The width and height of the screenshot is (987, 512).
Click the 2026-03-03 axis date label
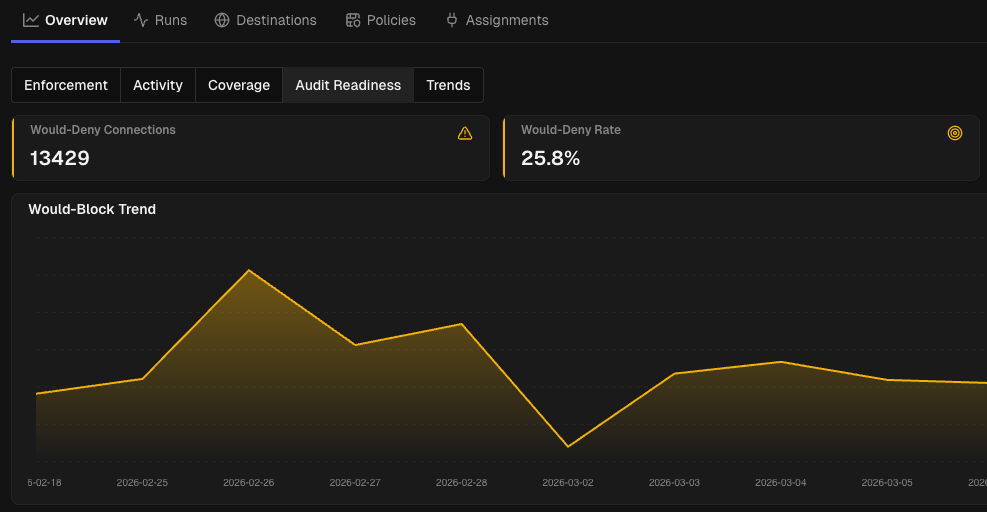click(674, 482)
